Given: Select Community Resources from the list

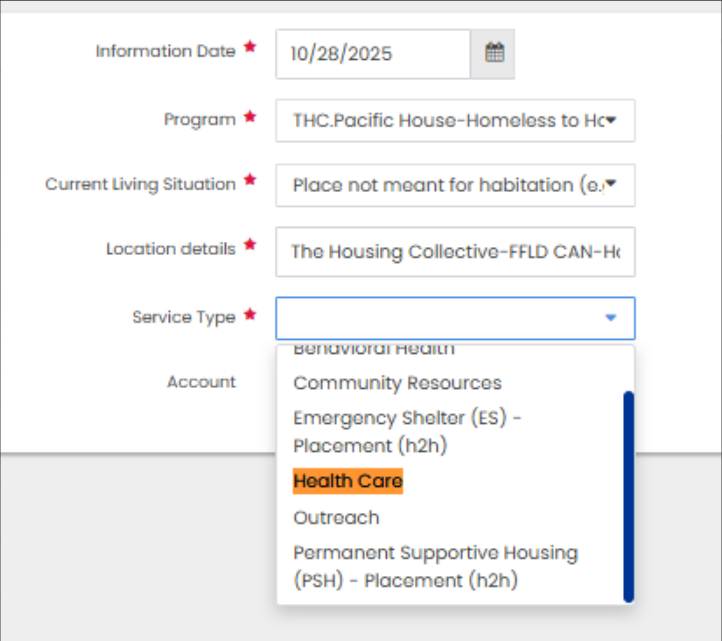Looking at the screenshot, I should [x=397, y=383].
